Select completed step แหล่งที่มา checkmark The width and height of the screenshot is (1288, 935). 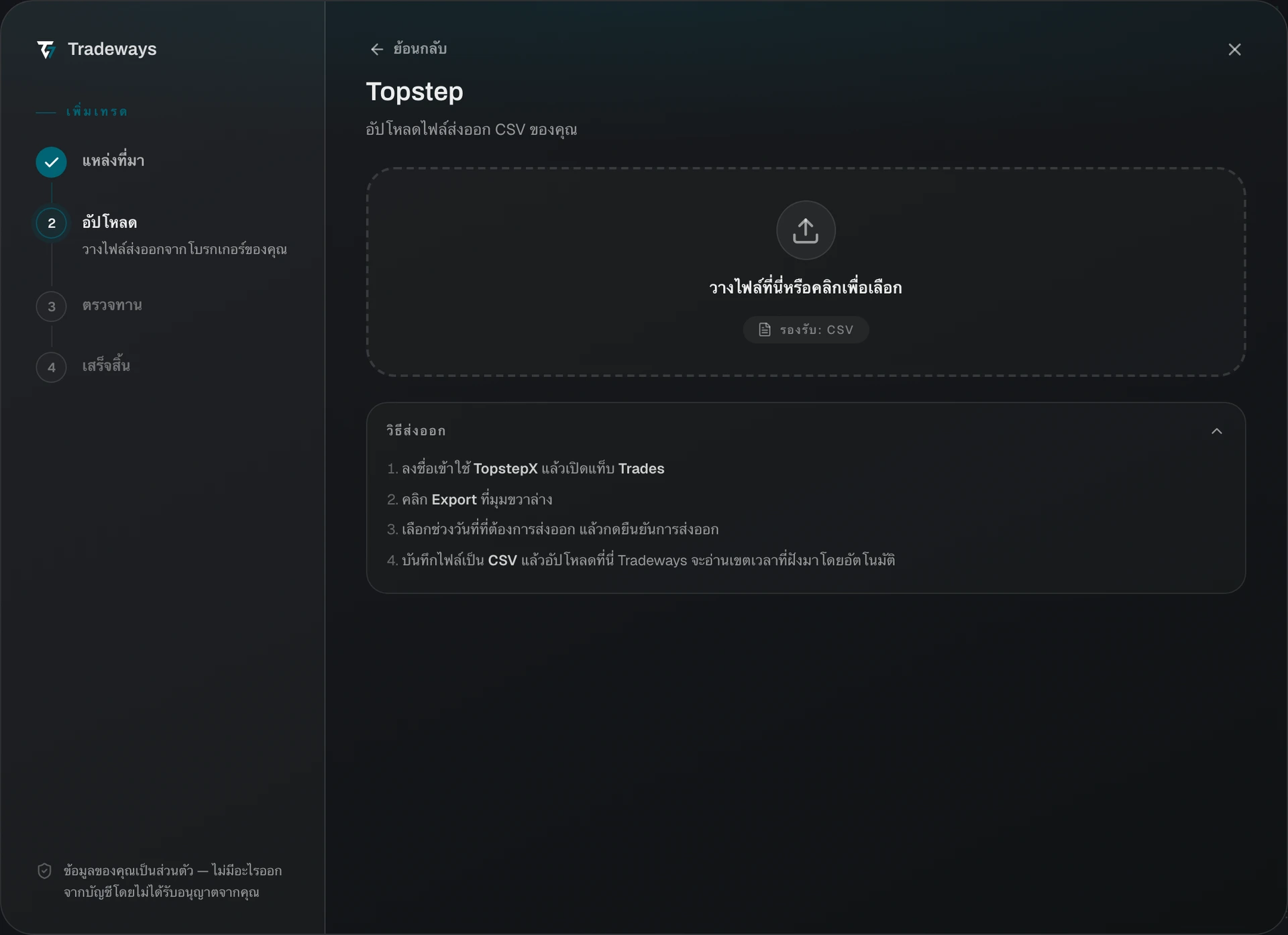tap(51, 162)
